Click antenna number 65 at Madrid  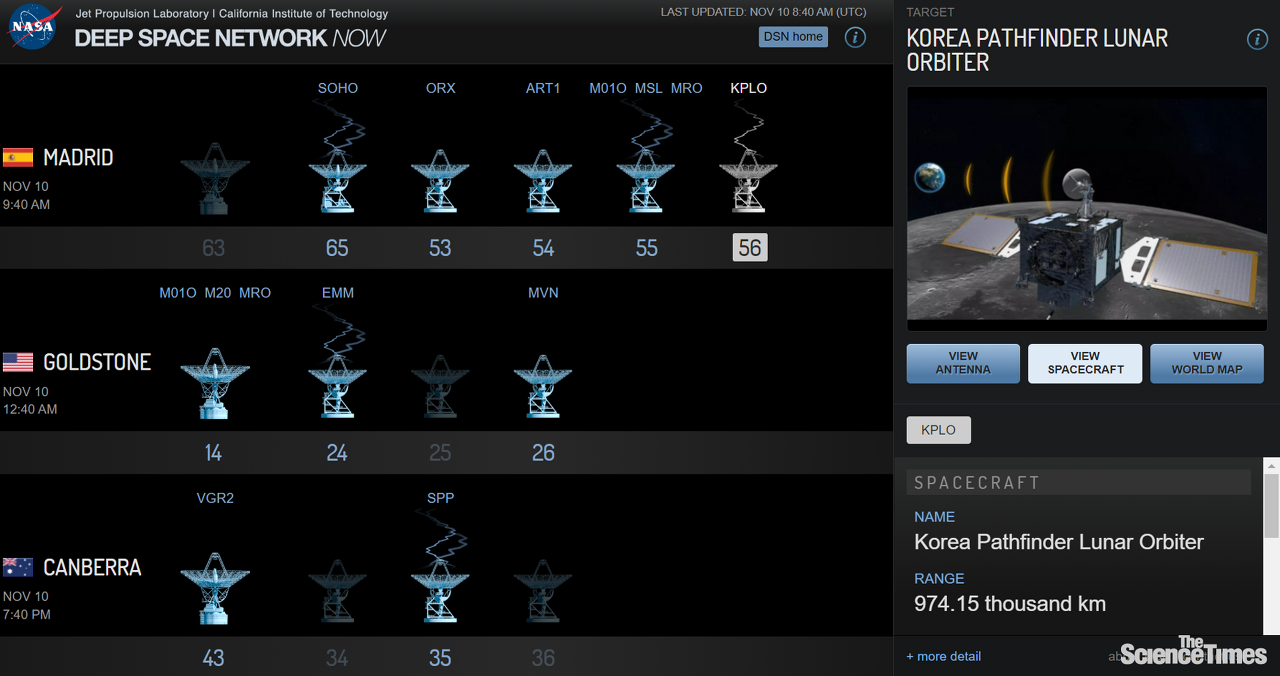coord(337,248)
